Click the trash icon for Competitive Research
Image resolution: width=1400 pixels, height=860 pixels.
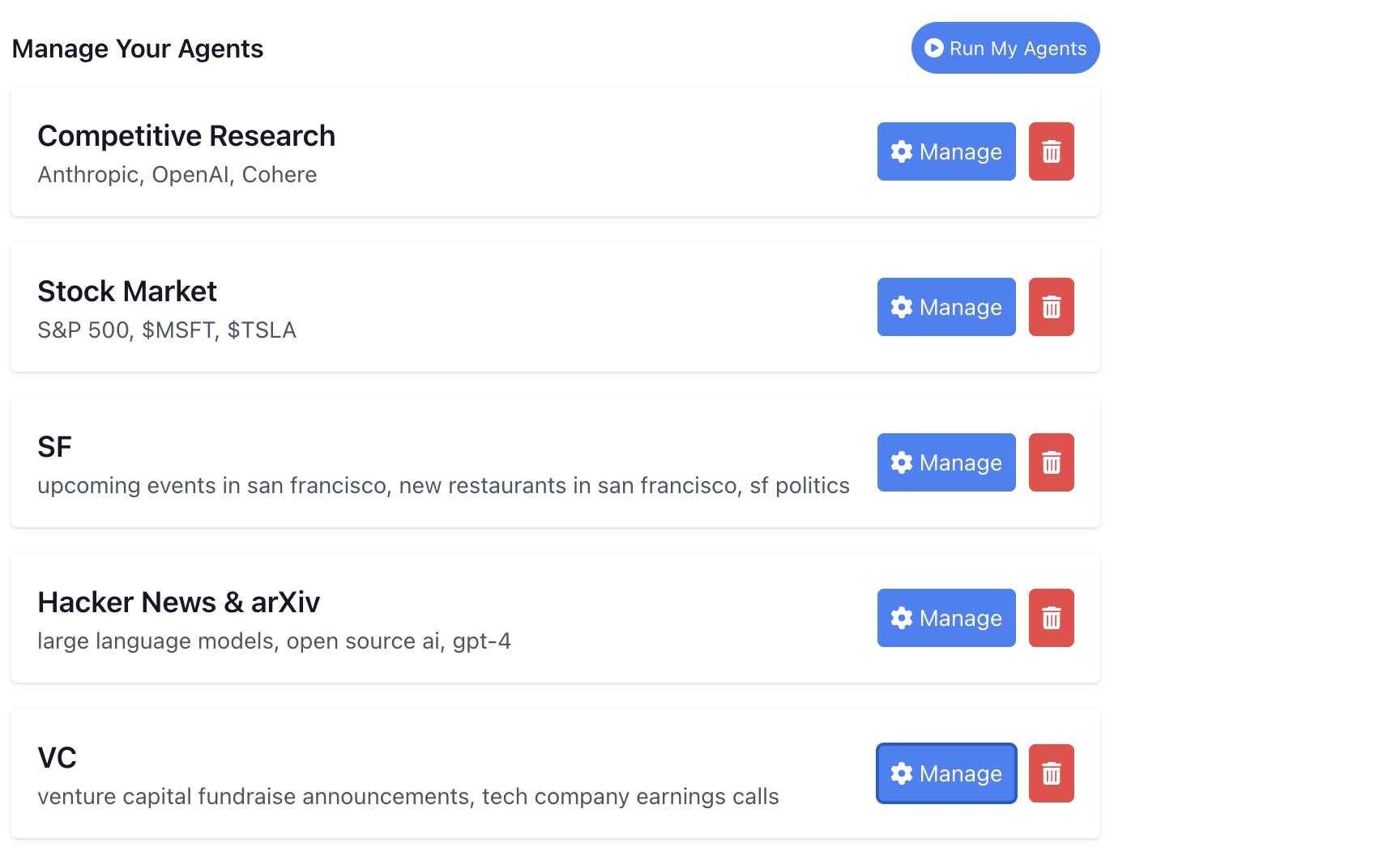1051,151
